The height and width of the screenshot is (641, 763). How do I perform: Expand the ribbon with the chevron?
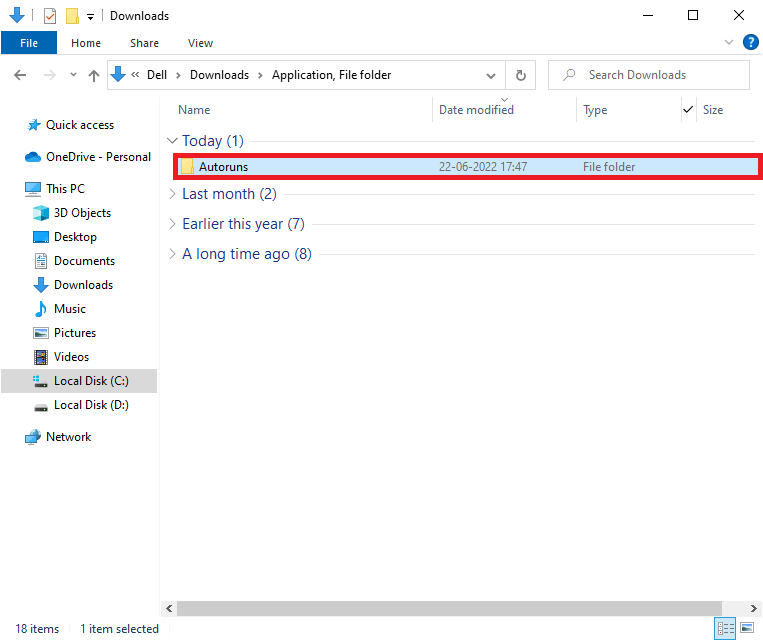click(x=728, y=42)
